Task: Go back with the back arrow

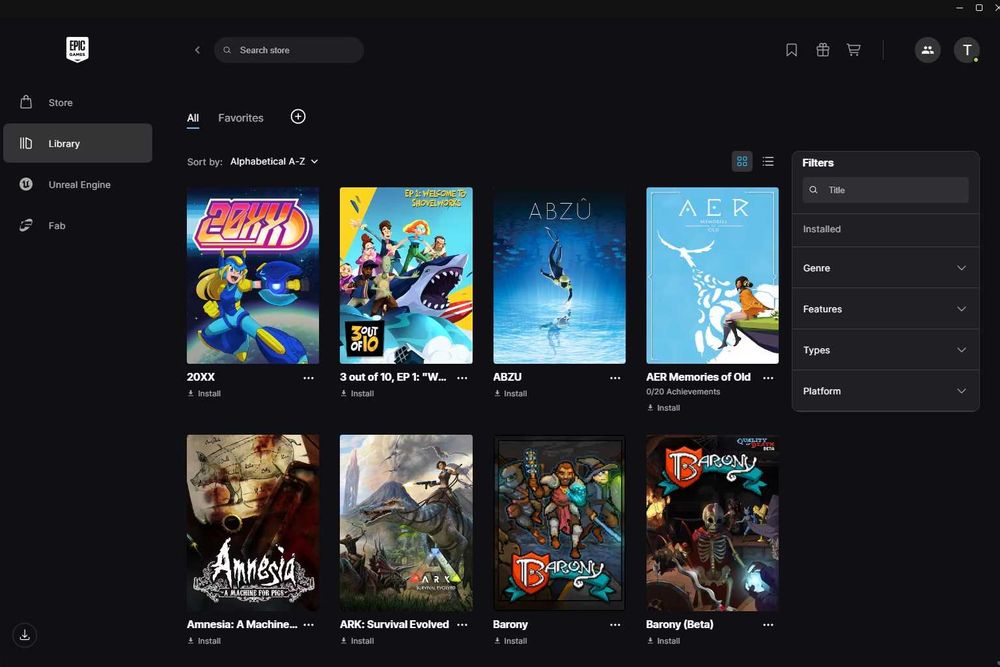Action: click(x=197, y=50)
